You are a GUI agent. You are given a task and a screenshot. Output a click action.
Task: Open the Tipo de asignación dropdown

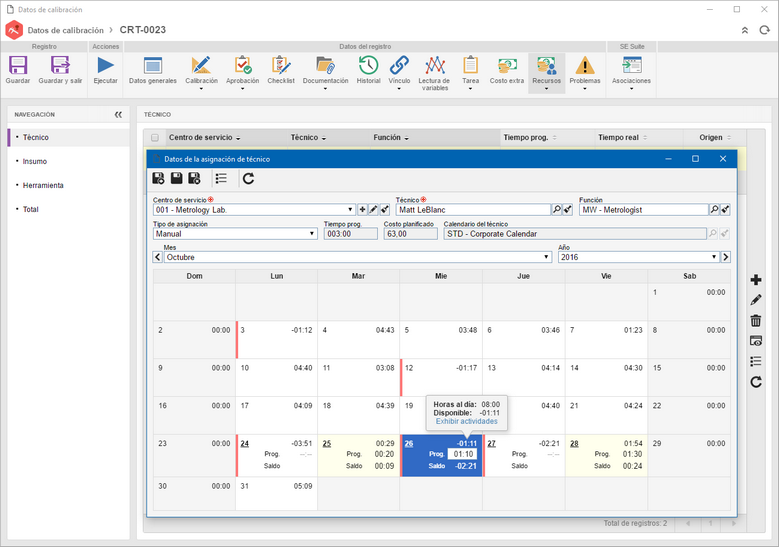tap(312, 234)
